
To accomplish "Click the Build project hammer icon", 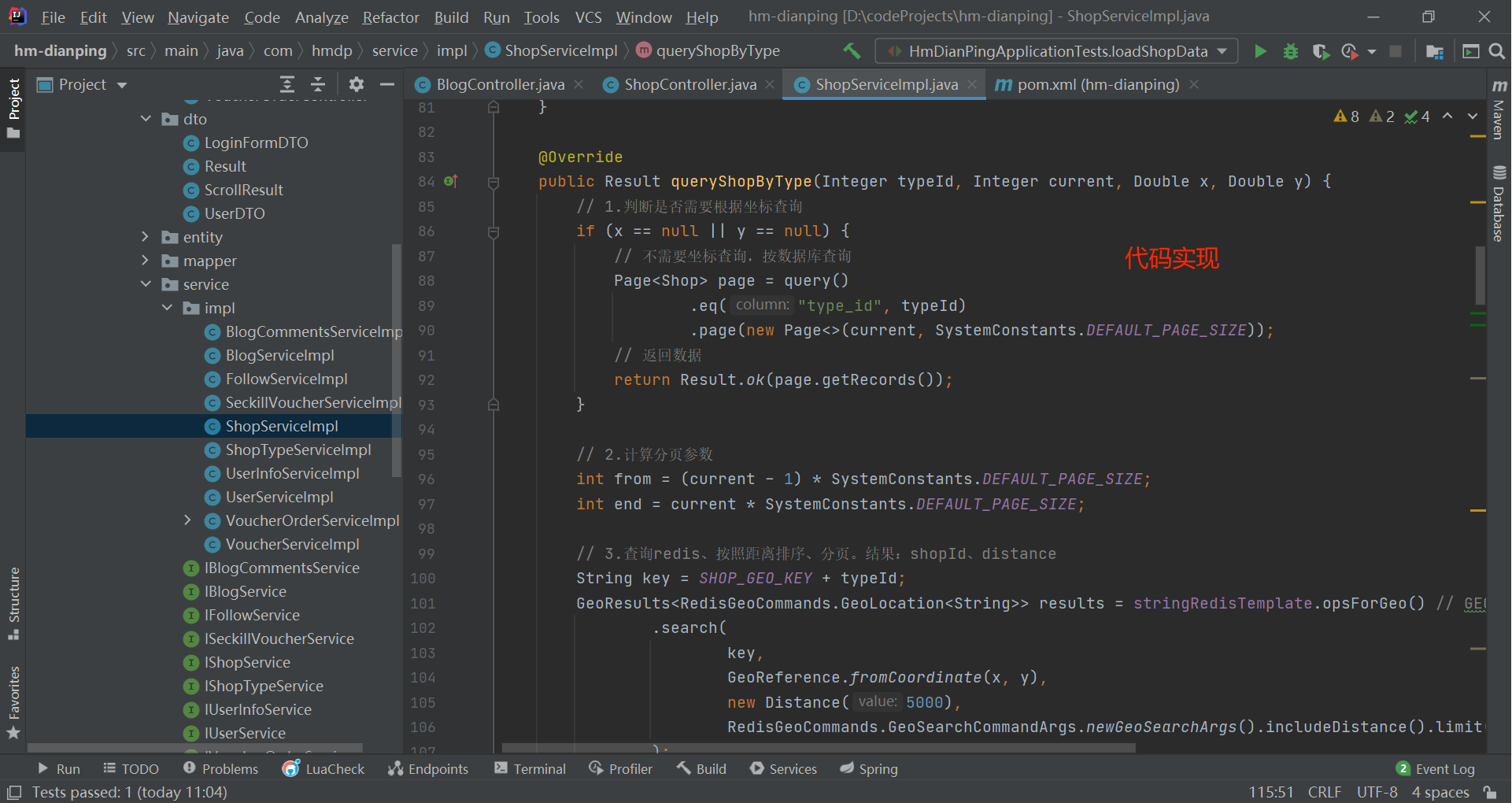I will click(x=852, y=51).
